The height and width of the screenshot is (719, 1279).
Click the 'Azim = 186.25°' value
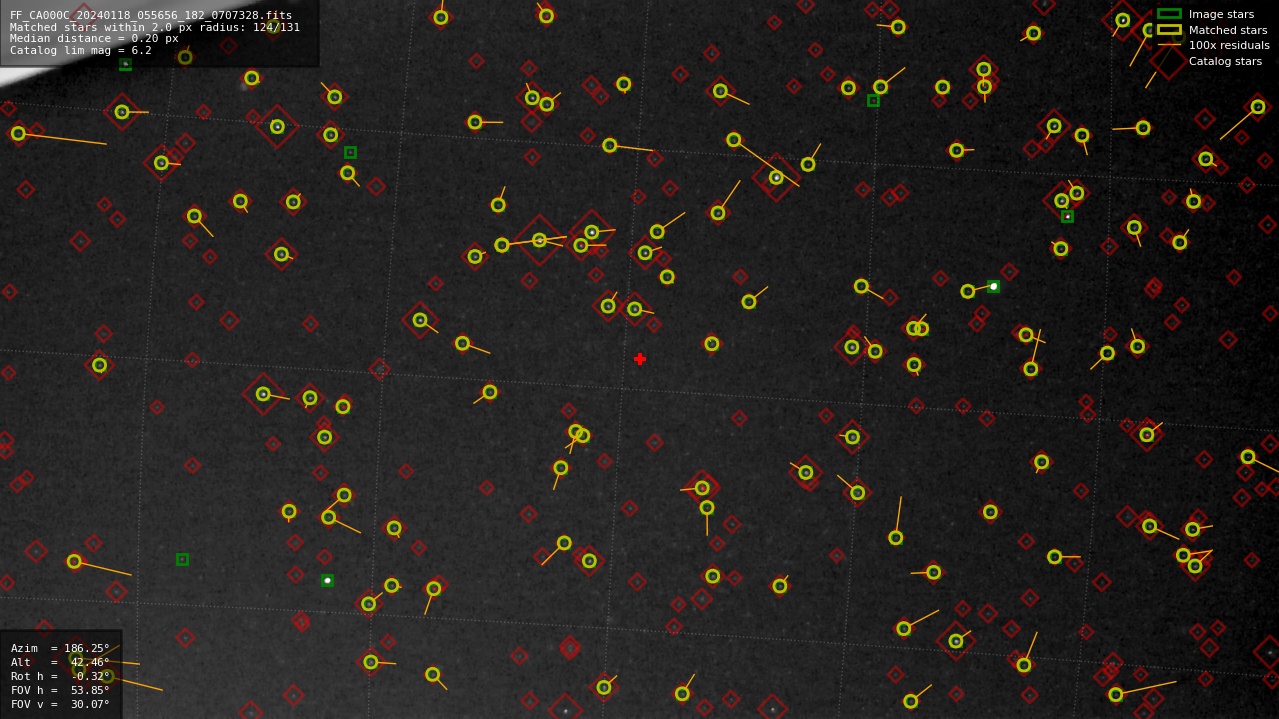[60, 648]
